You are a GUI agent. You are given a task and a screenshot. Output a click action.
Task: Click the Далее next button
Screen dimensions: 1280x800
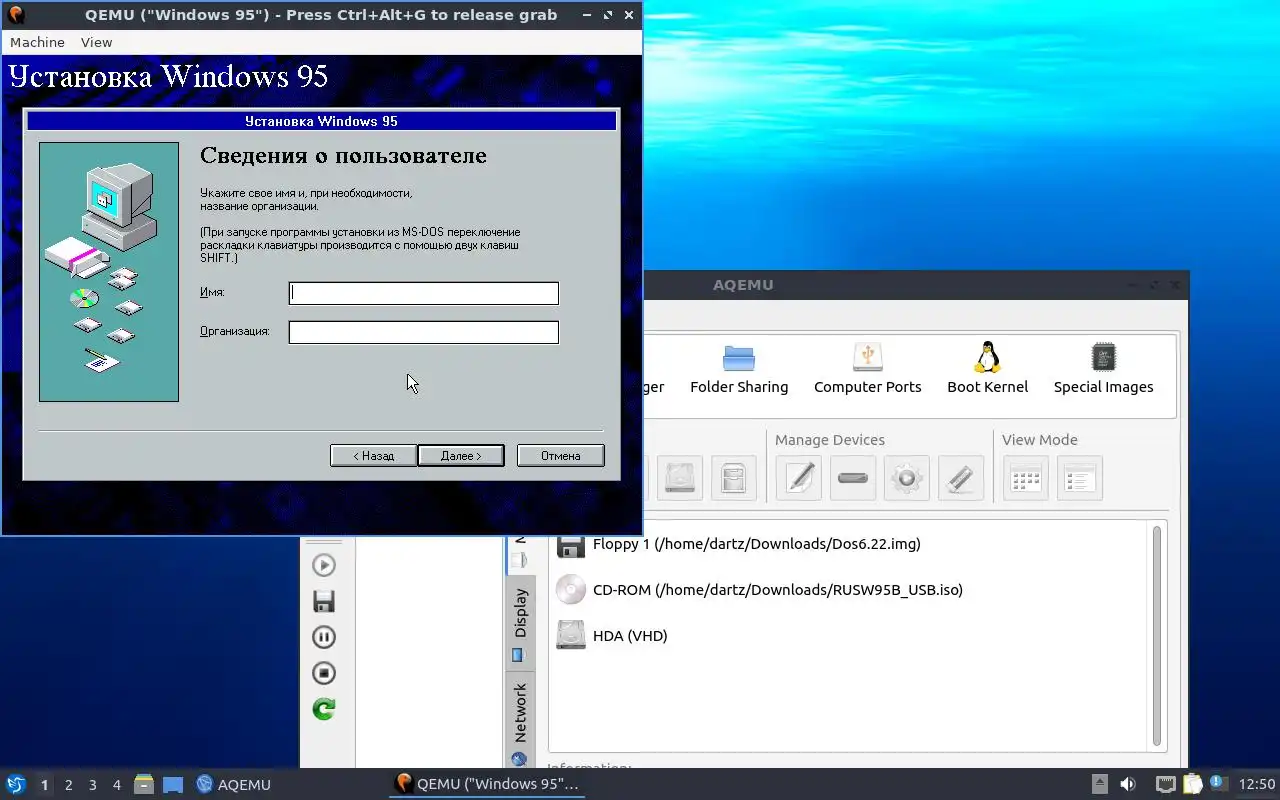[x=460, y=455]
